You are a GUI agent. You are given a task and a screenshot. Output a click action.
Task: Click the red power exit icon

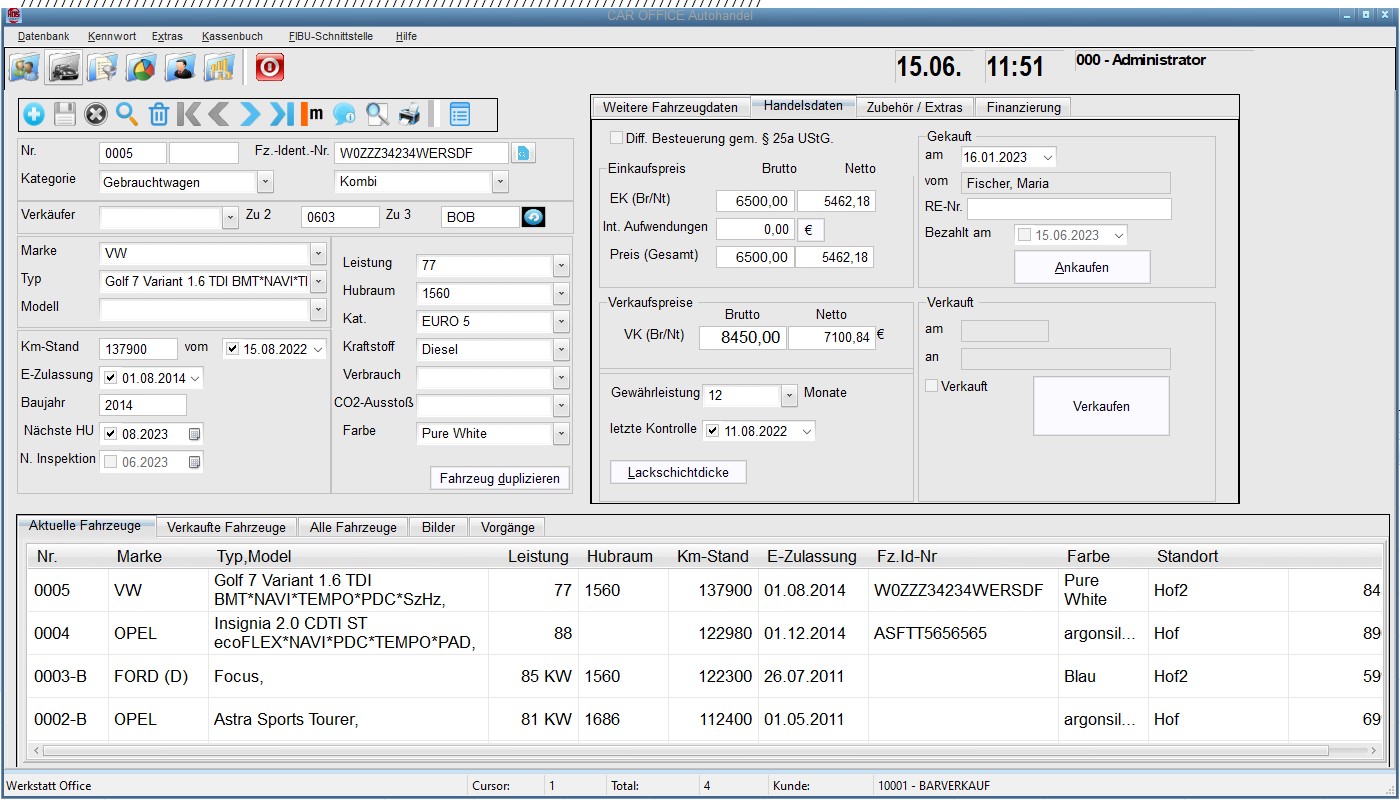point(270,67)
